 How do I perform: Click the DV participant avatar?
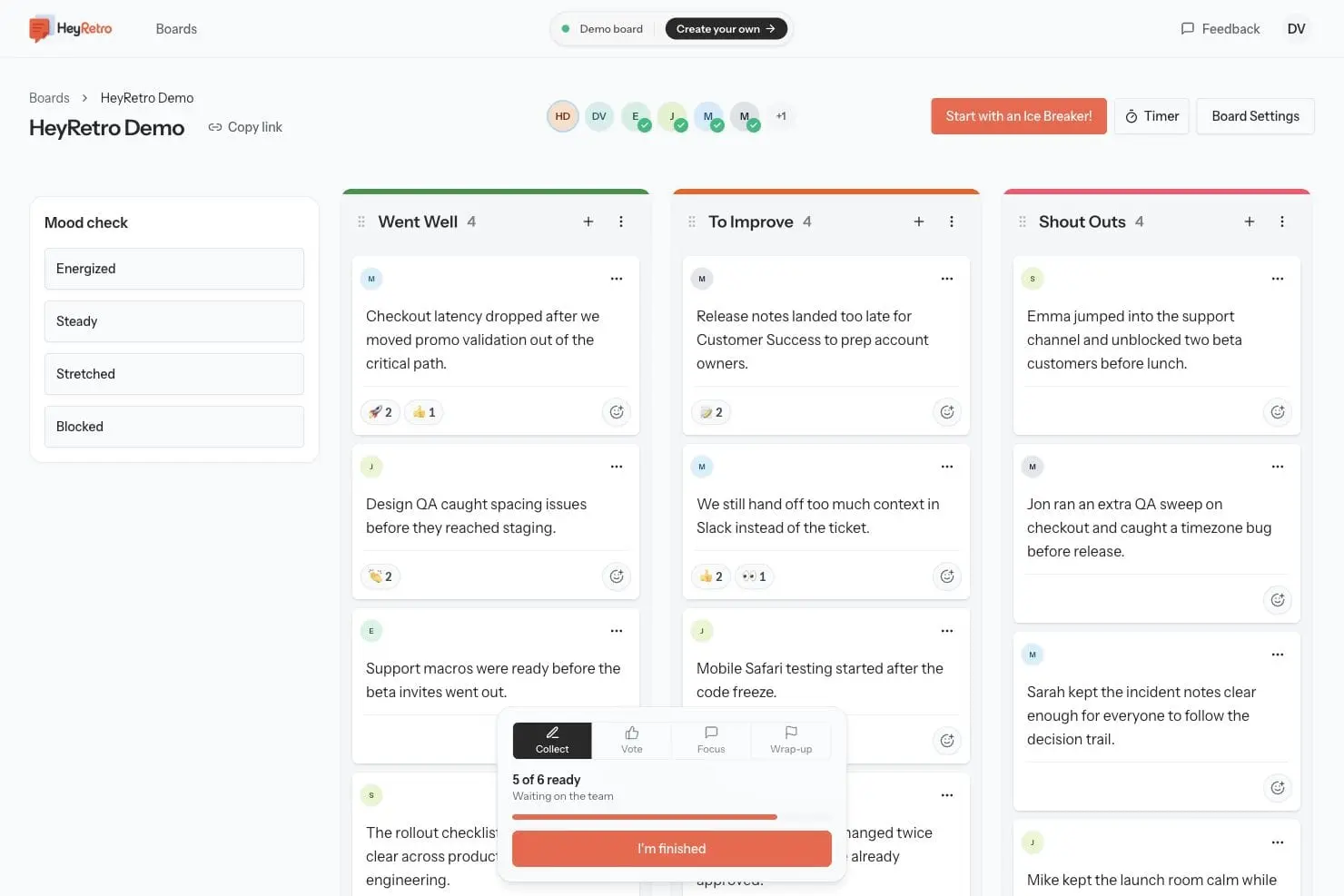point(599,116)
